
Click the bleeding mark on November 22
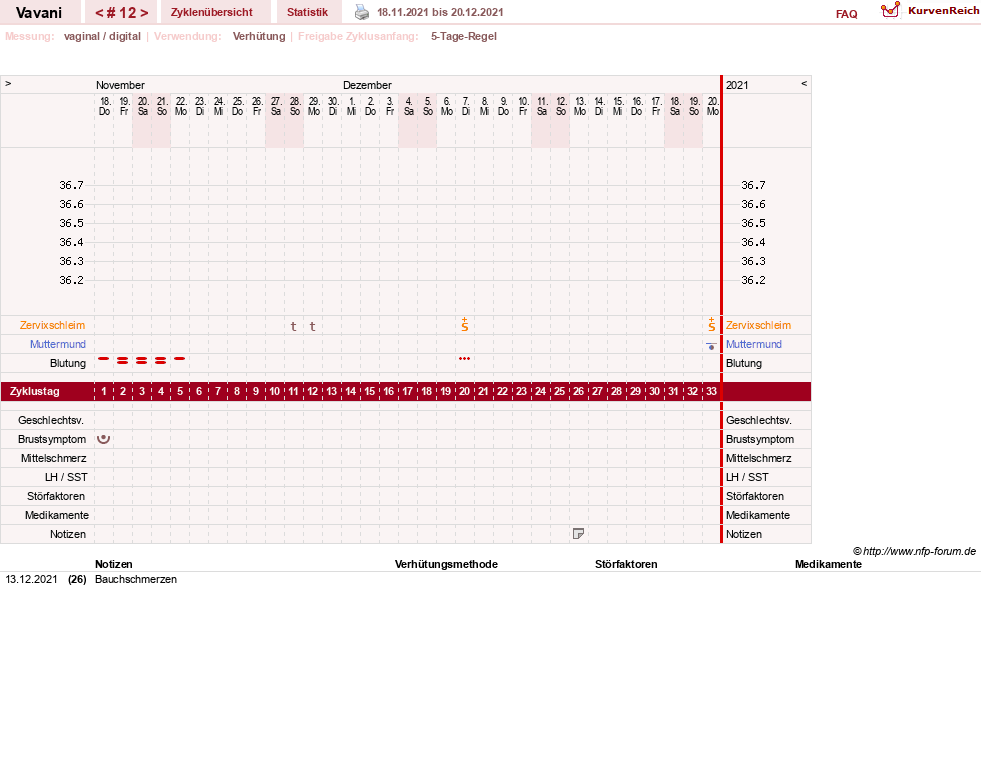[180, 358]
